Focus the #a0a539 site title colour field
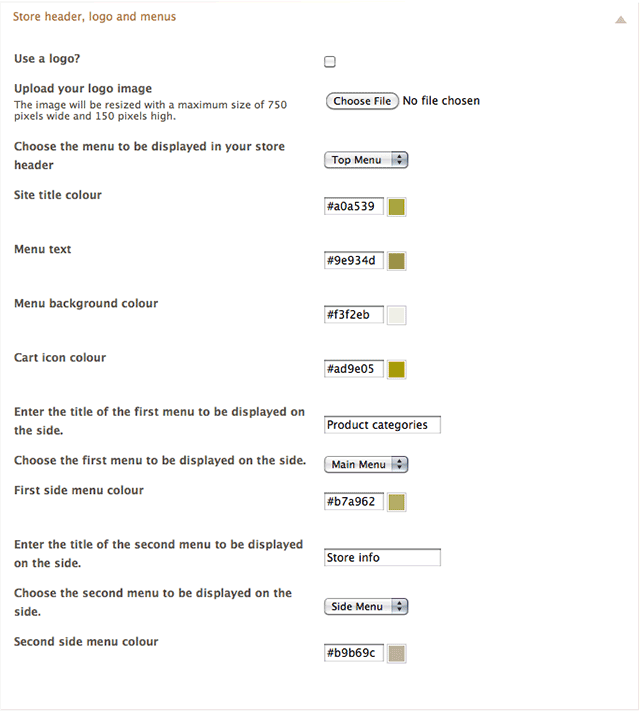The image size is (640, 711). (354, 206)
